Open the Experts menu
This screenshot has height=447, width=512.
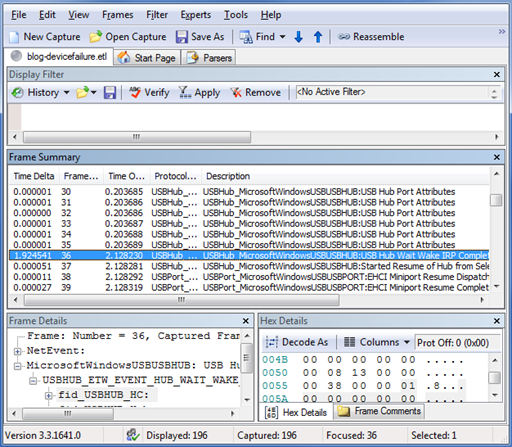pyautogui.click(x=196, y=15)
